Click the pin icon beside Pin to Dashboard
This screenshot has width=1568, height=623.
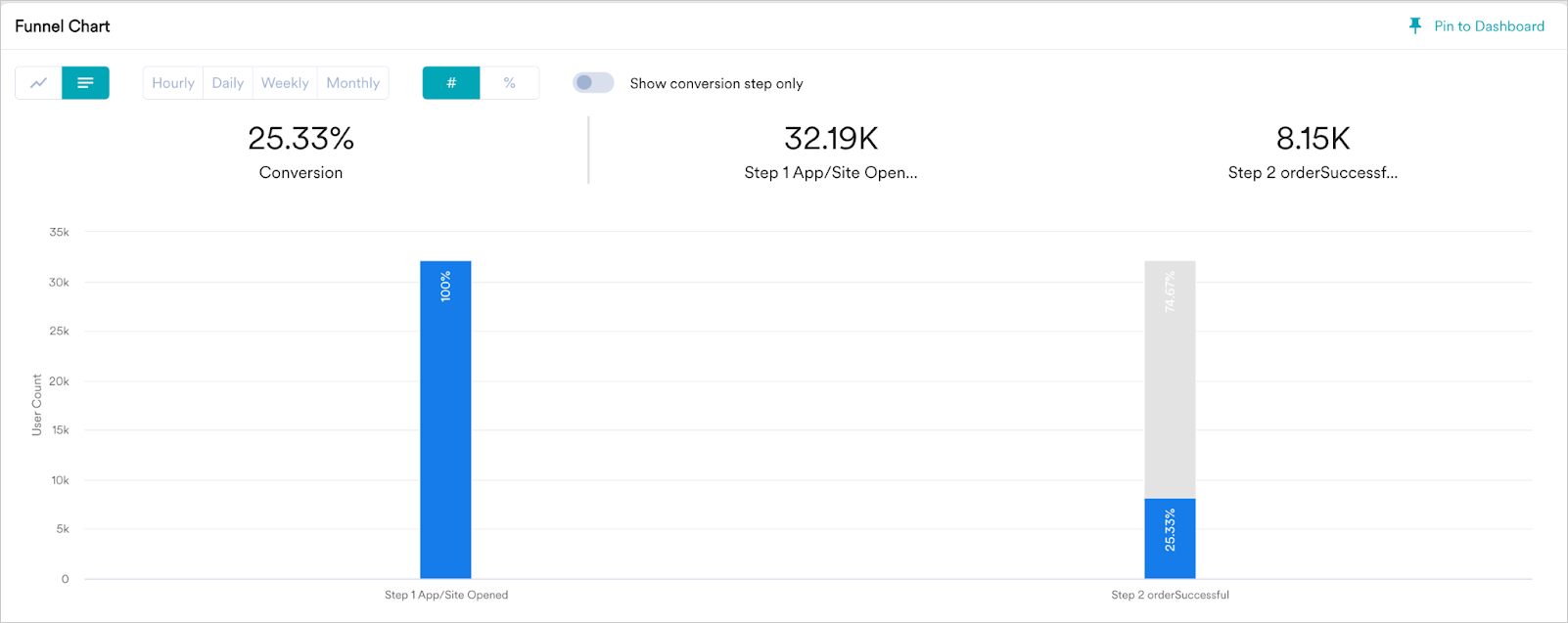click(x=1415, y=26)
